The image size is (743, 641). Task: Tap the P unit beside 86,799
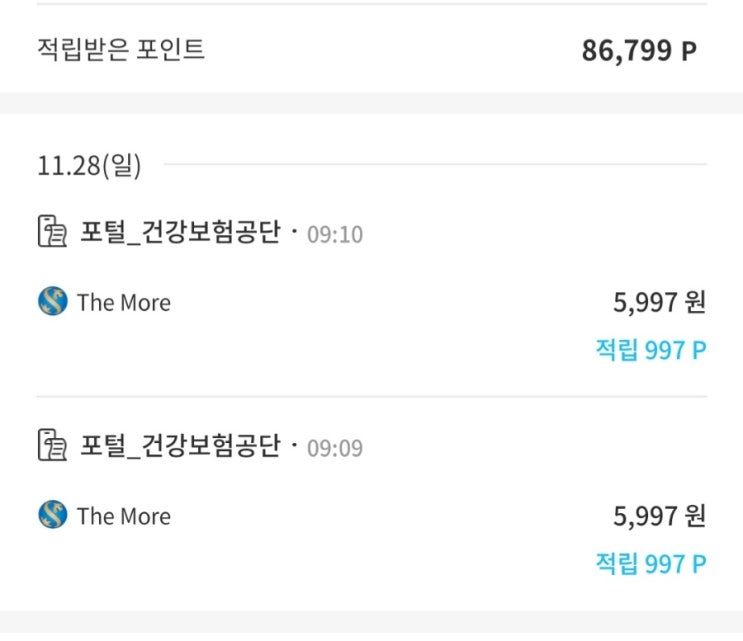(688, 51)
